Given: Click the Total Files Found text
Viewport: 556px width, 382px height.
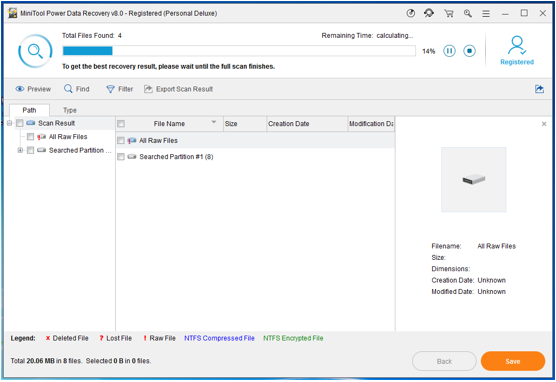Looking at the screenshot, I should coord(92,35).
